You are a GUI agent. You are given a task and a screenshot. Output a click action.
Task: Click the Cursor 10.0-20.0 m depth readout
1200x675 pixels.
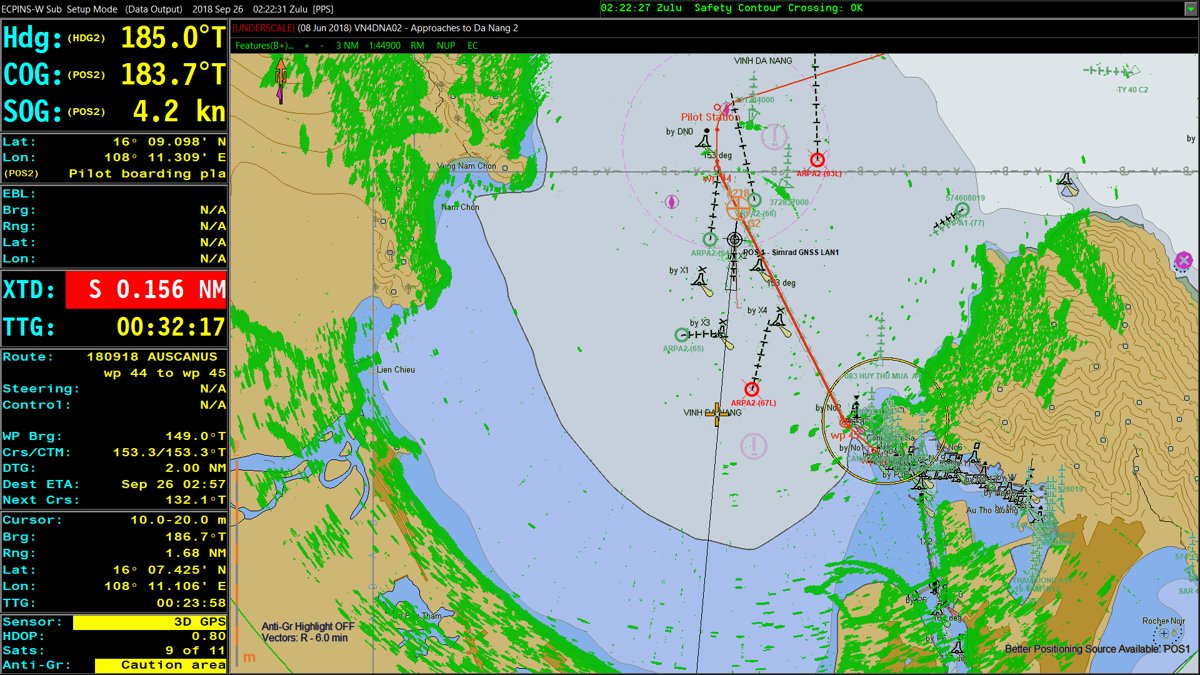[177, 520]
